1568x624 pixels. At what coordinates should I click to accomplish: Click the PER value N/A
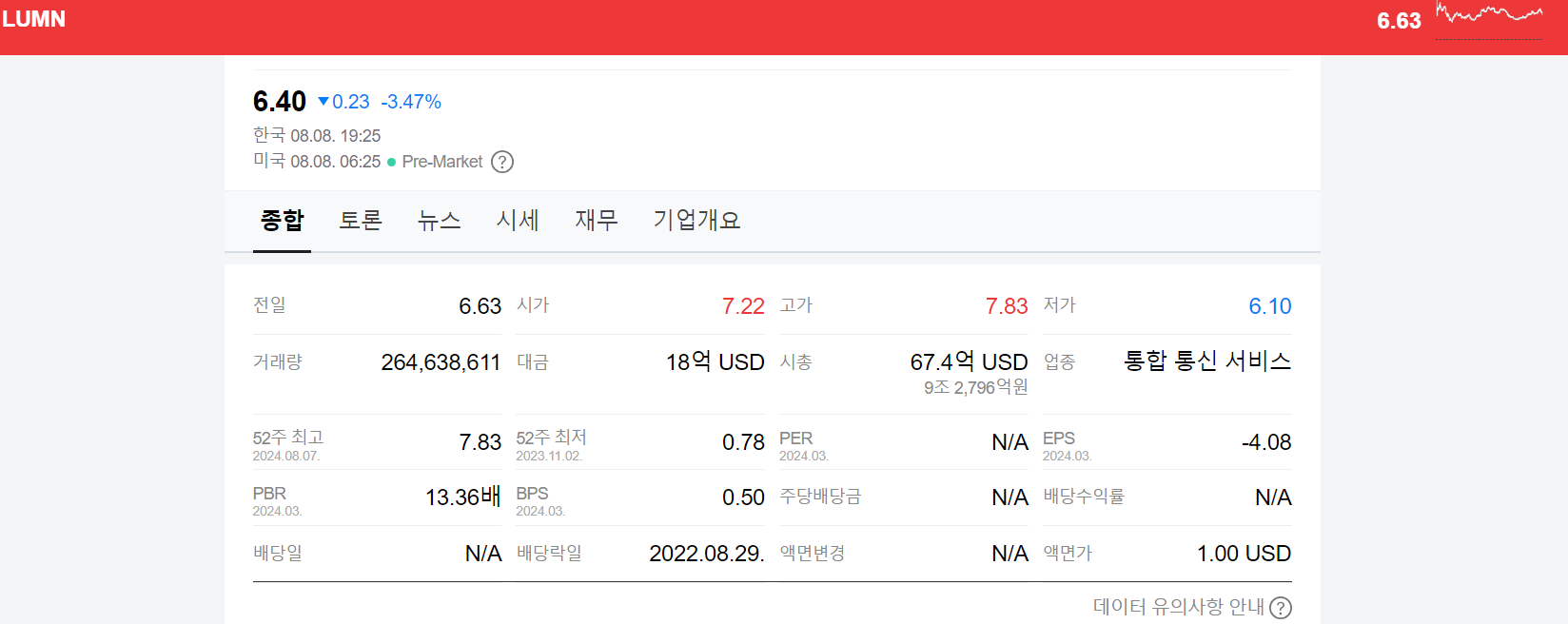click(1009, 442)
